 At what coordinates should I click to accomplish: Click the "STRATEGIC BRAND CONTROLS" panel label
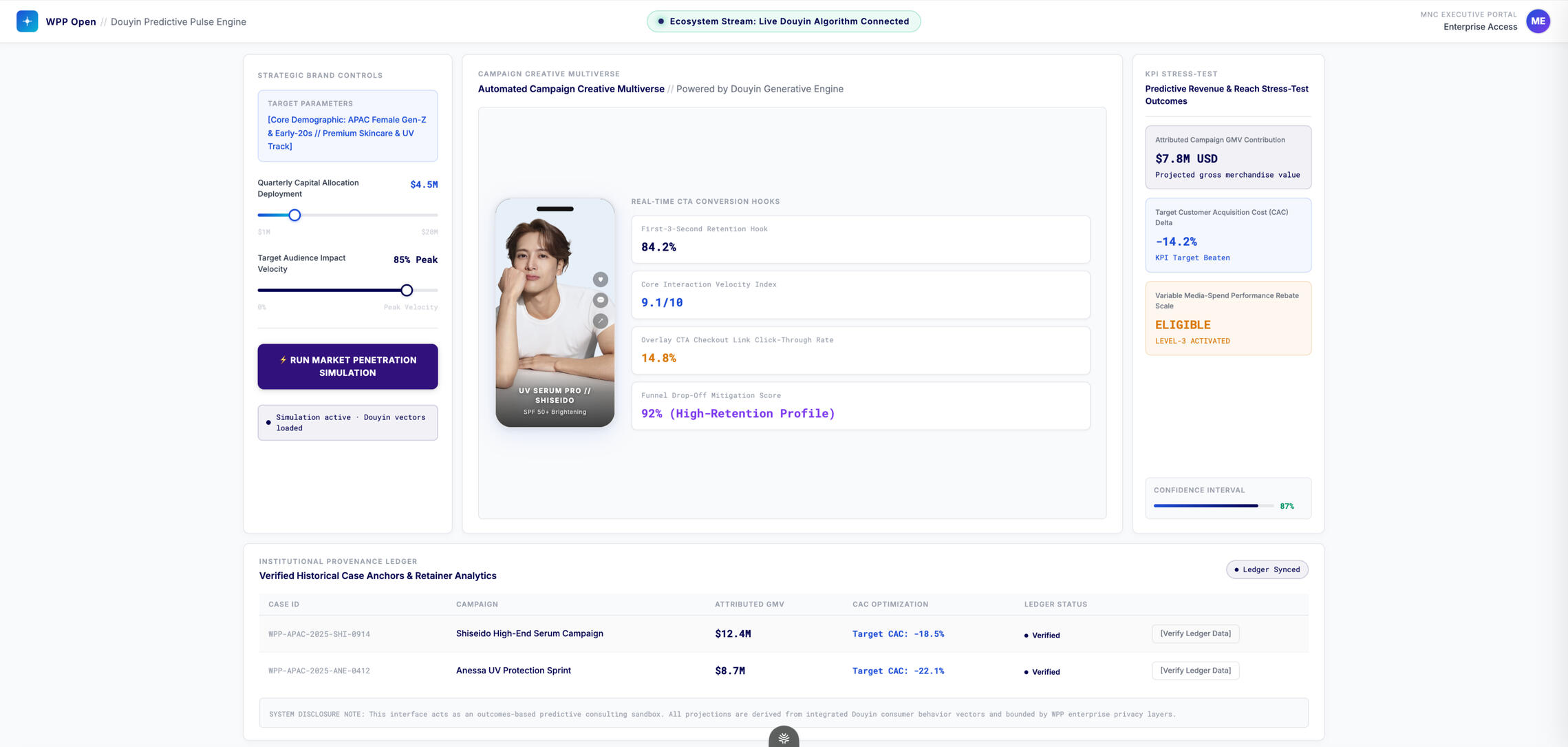pos(320,76)
